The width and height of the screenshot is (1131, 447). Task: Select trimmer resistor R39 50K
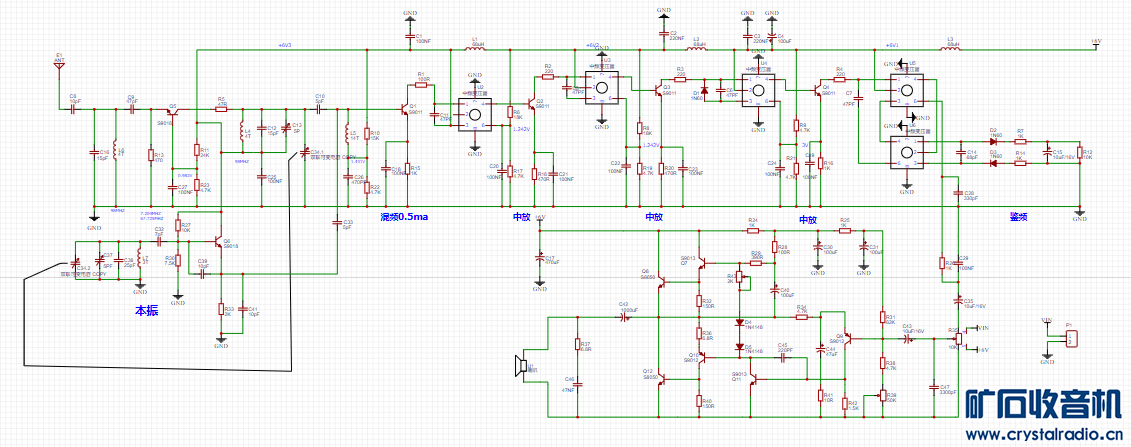881,395
